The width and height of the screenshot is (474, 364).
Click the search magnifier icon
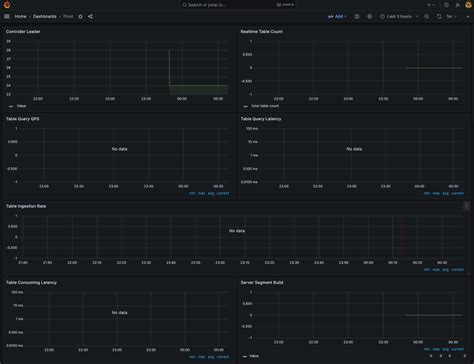pyautogui.click(x=185, y=5)
